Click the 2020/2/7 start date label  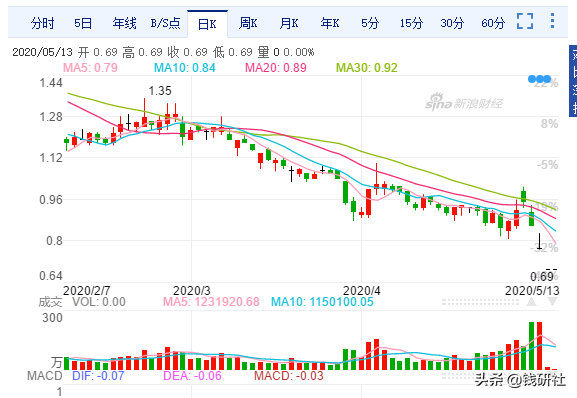[86, 291]
